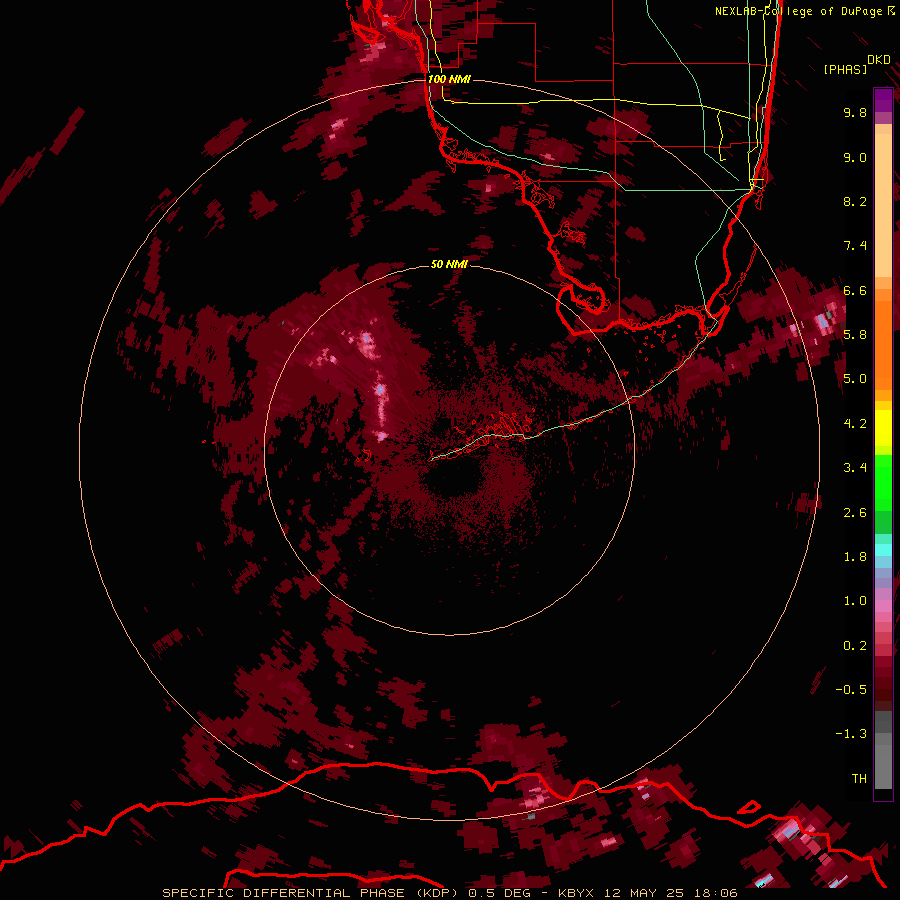Click the -1.3 value on the scale
Viewport: 900px width, 900px height.
tap(851, 734)
